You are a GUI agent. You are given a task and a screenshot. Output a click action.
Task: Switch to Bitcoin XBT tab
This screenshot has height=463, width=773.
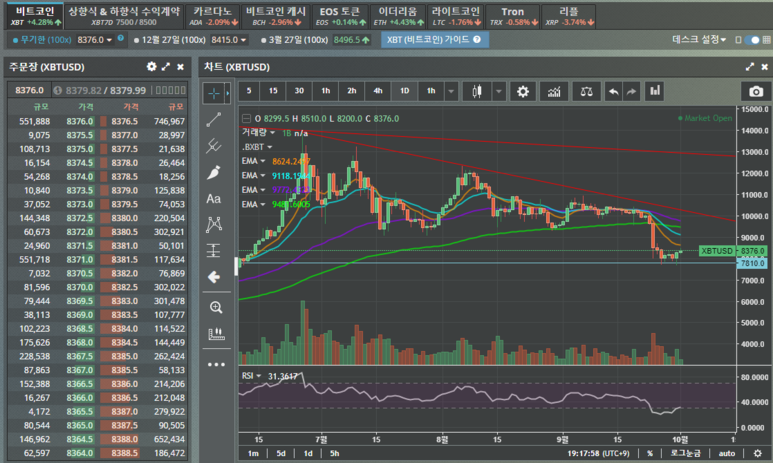click(35, 16)
